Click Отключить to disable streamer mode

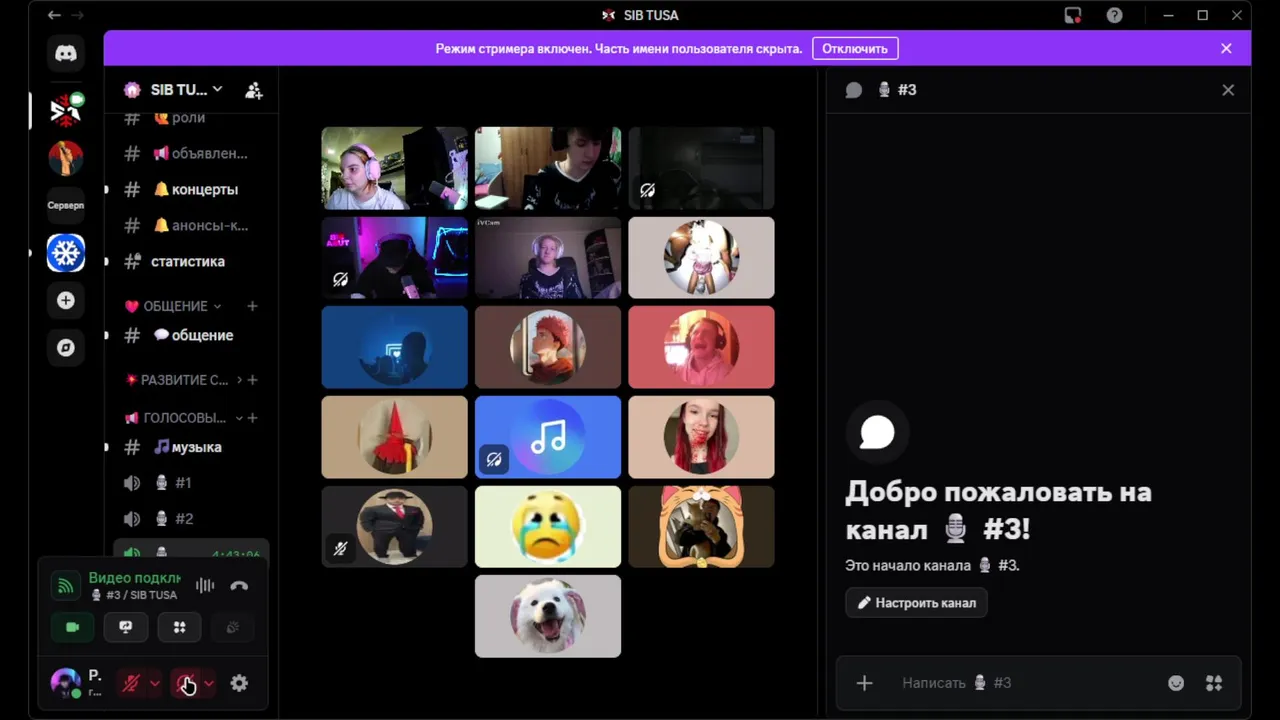[855, 48]
